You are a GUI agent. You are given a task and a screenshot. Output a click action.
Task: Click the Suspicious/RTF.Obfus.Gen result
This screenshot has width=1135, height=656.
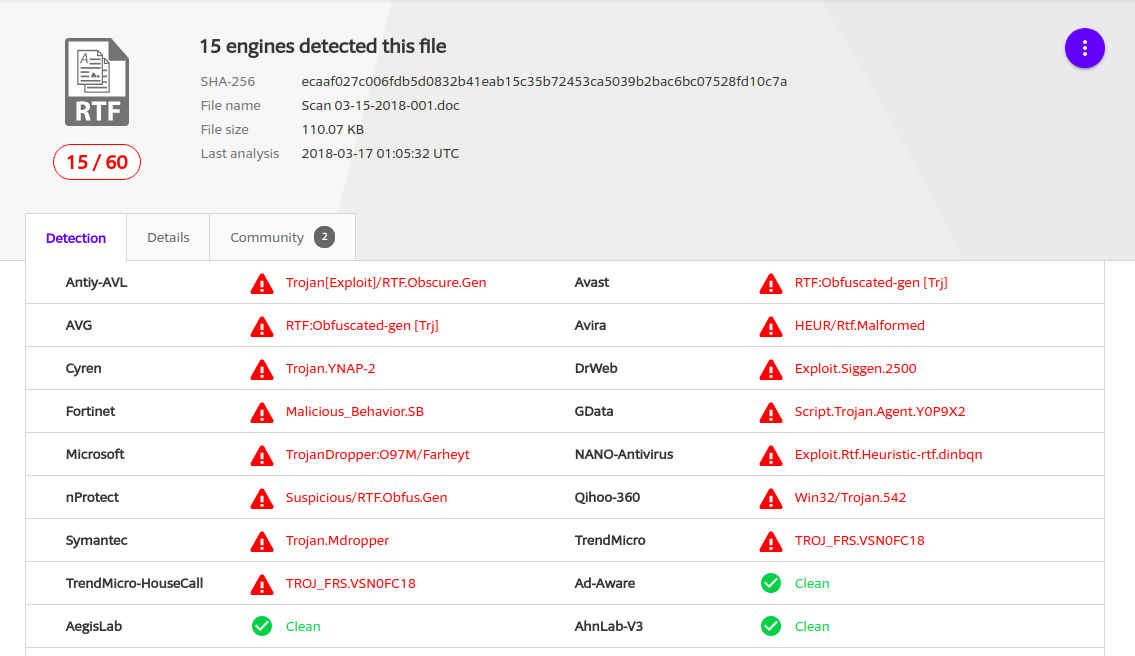366,497
